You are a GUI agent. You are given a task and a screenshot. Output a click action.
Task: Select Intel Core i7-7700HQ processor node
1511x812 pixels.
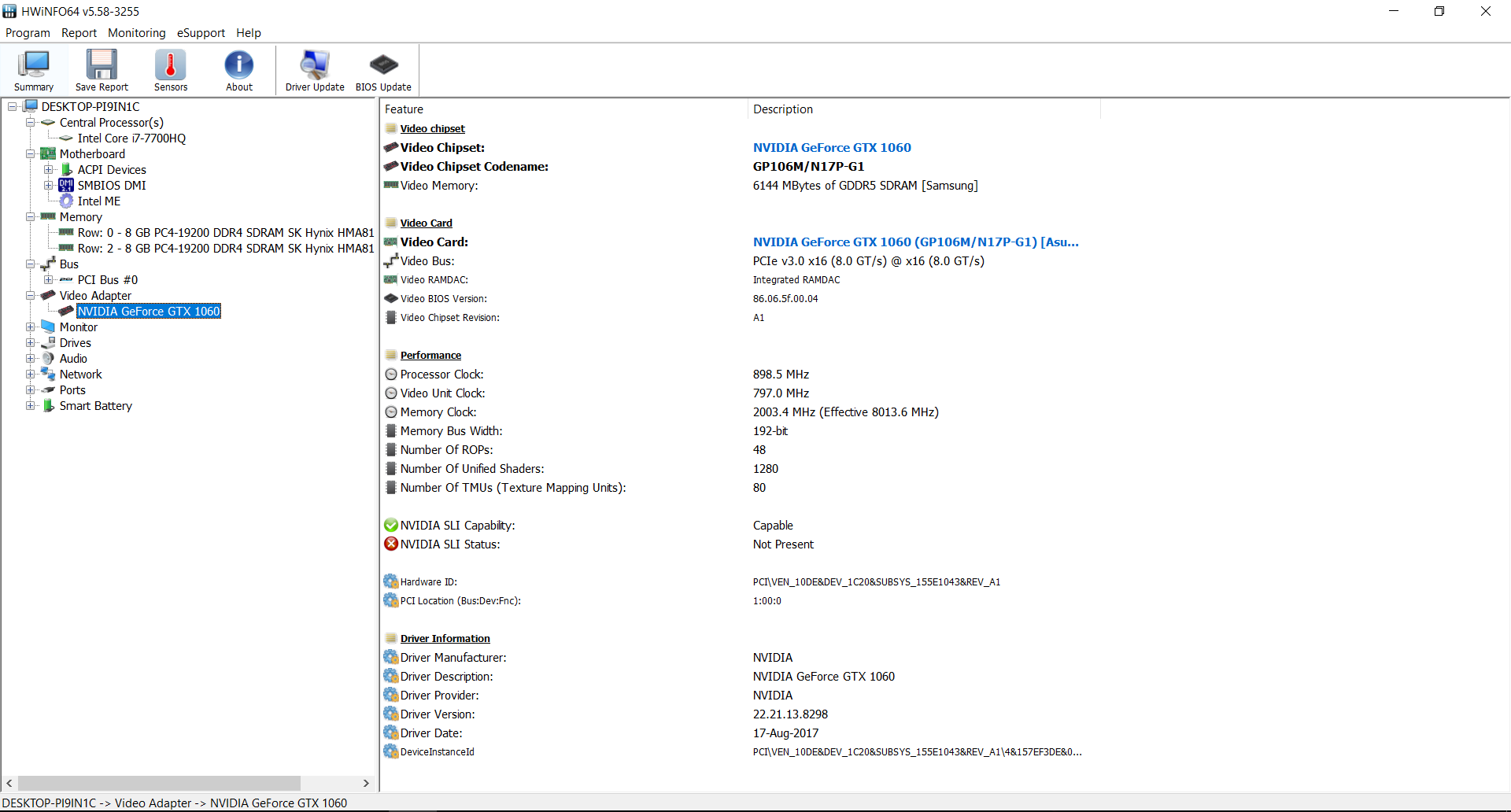(131, 138)
